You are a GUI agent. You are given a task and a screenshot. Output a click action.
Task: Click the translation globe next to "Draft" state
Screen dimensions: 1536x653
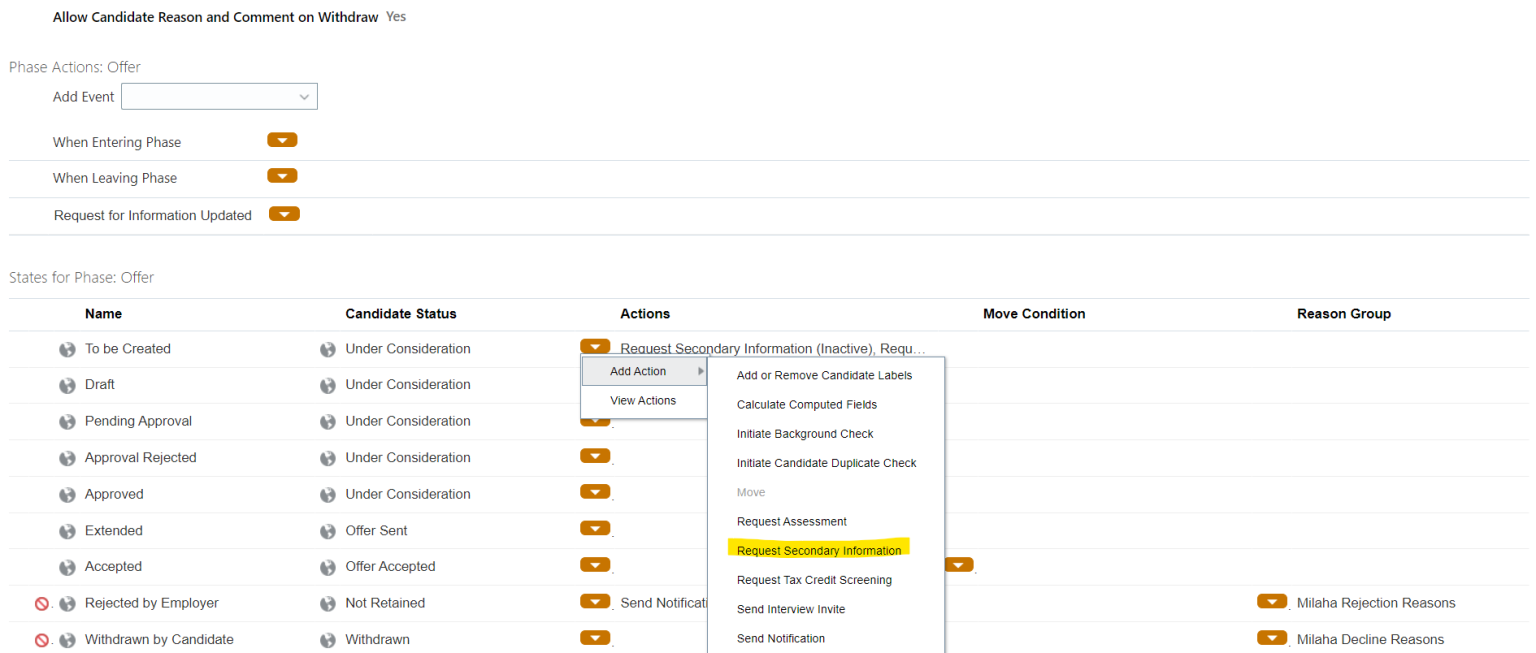pyautogui.click(x=66, y=384)
